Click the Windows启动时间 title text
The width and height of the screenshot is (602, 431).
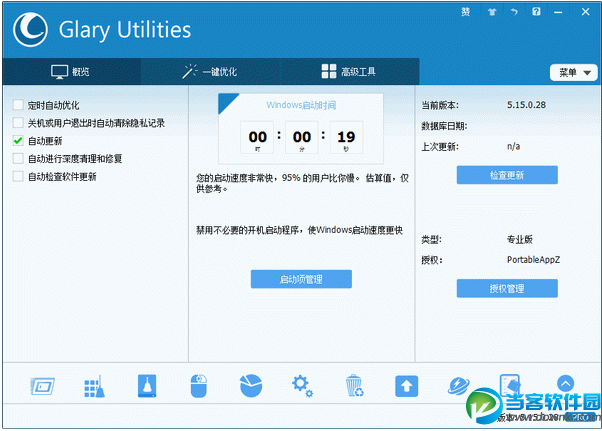pos(301,105)
